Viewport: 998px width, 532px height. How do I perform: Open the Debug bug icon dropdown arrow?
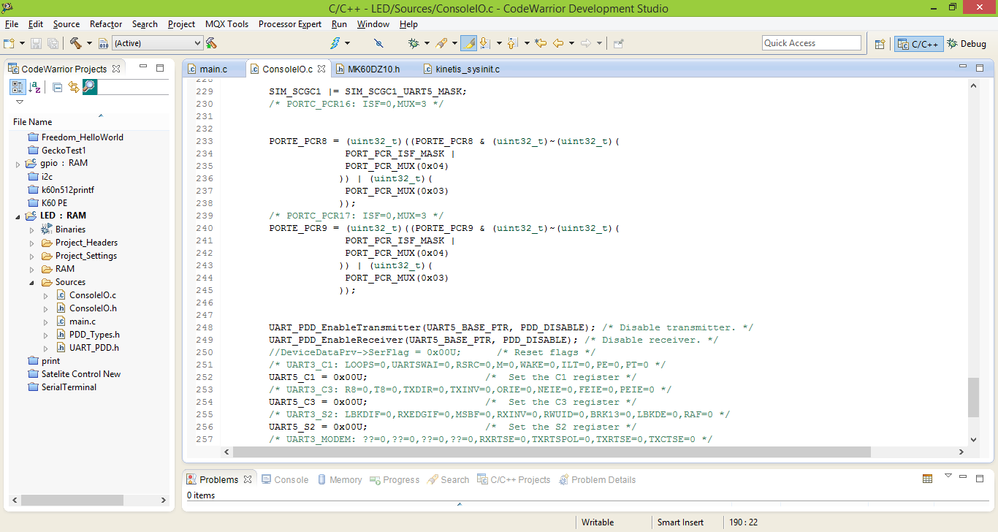click(426, 43)
